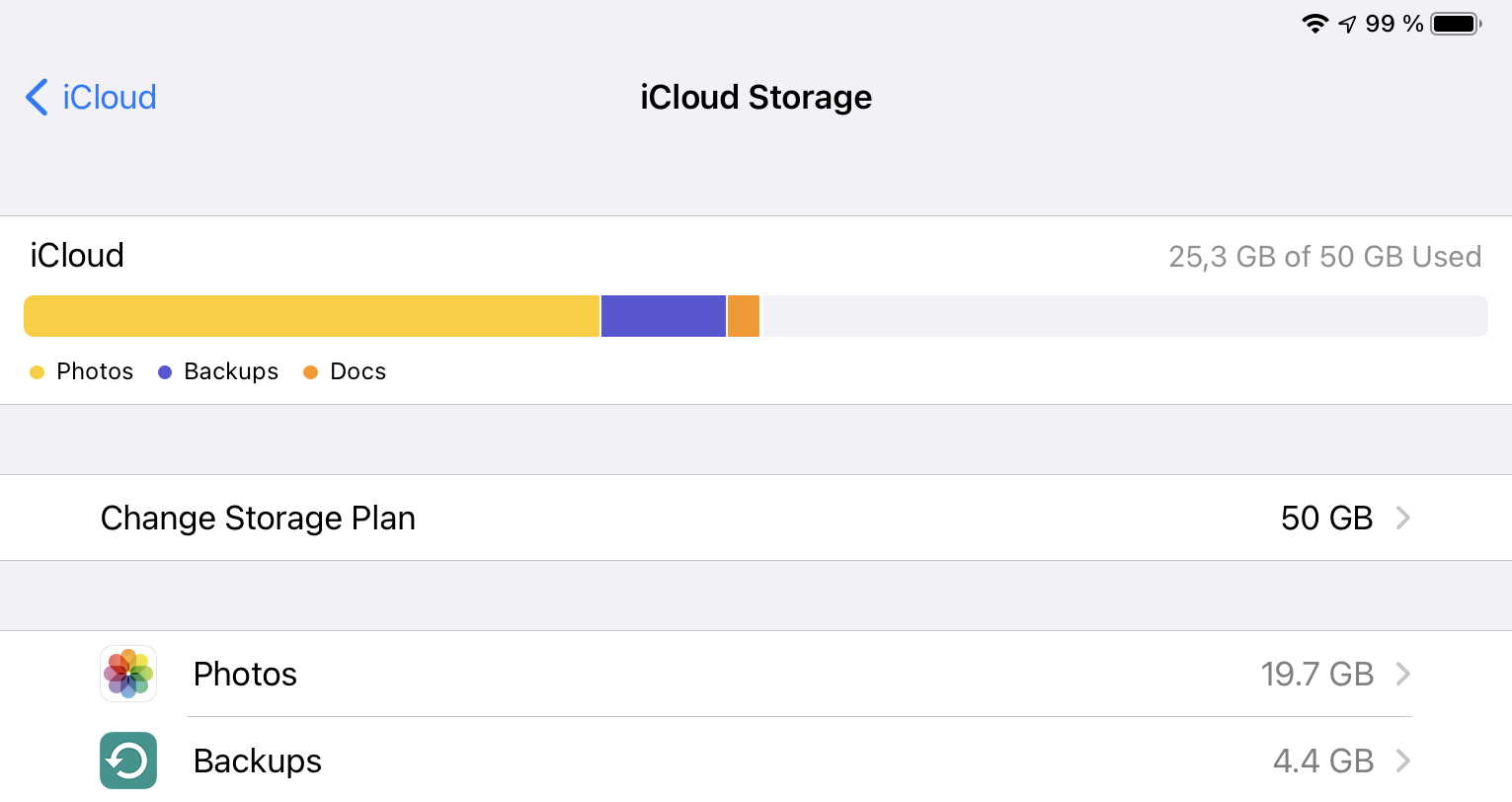The image size is (1512, 802).
Task: Tap the location arrow status icon
Action: (1347, 25)
